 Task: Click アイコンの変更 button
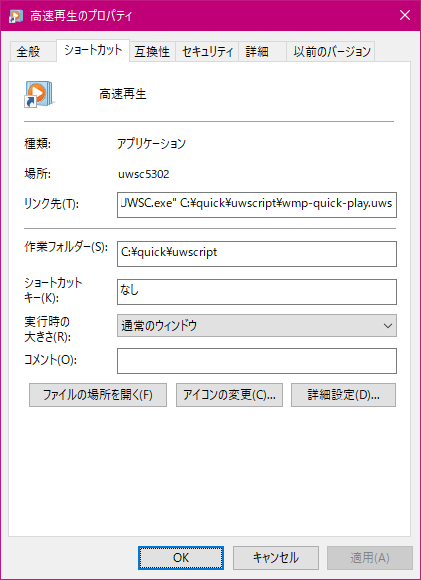[229, 395]
